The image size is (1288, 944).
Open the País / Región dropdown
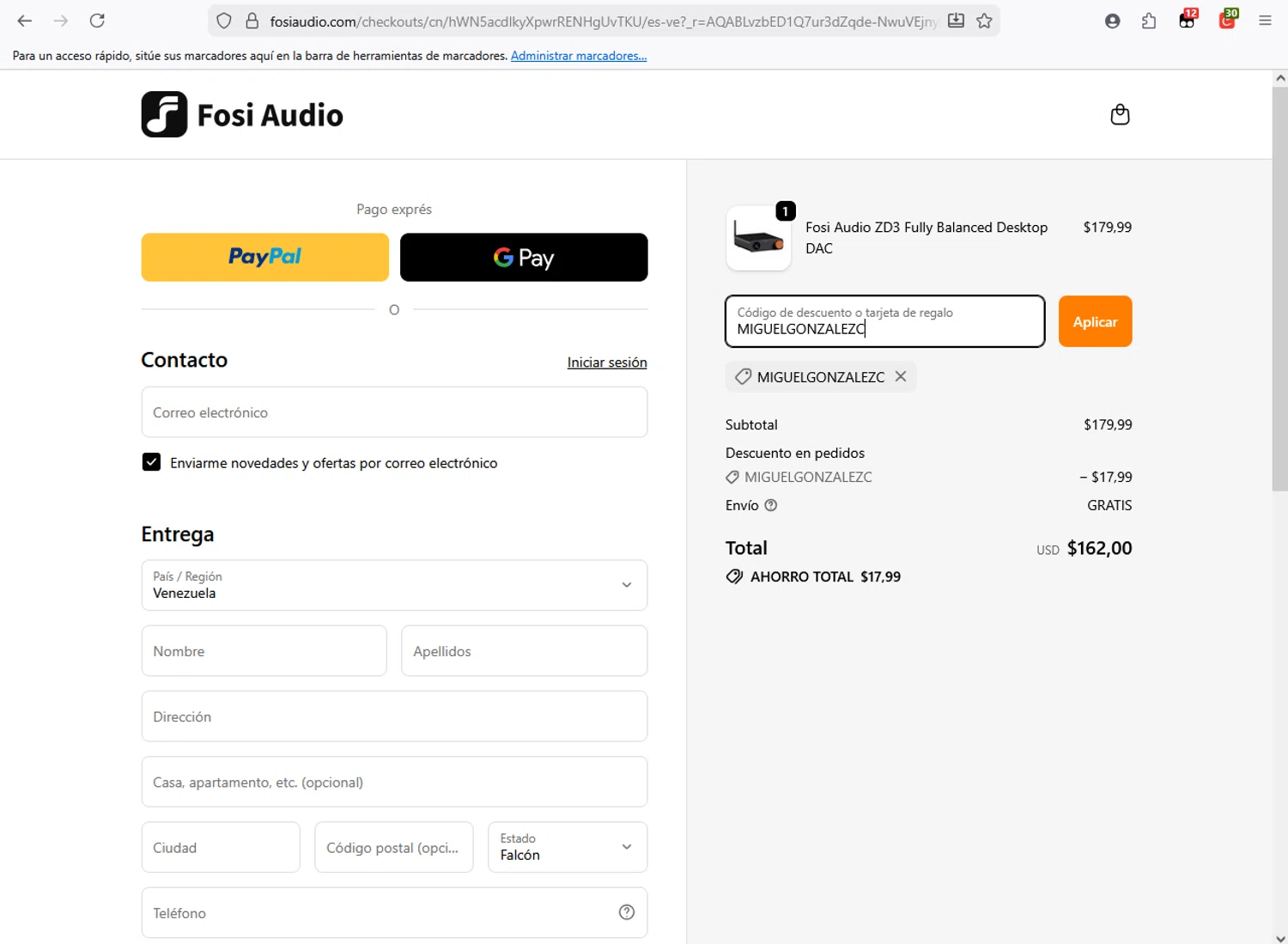tap(394, 585)
